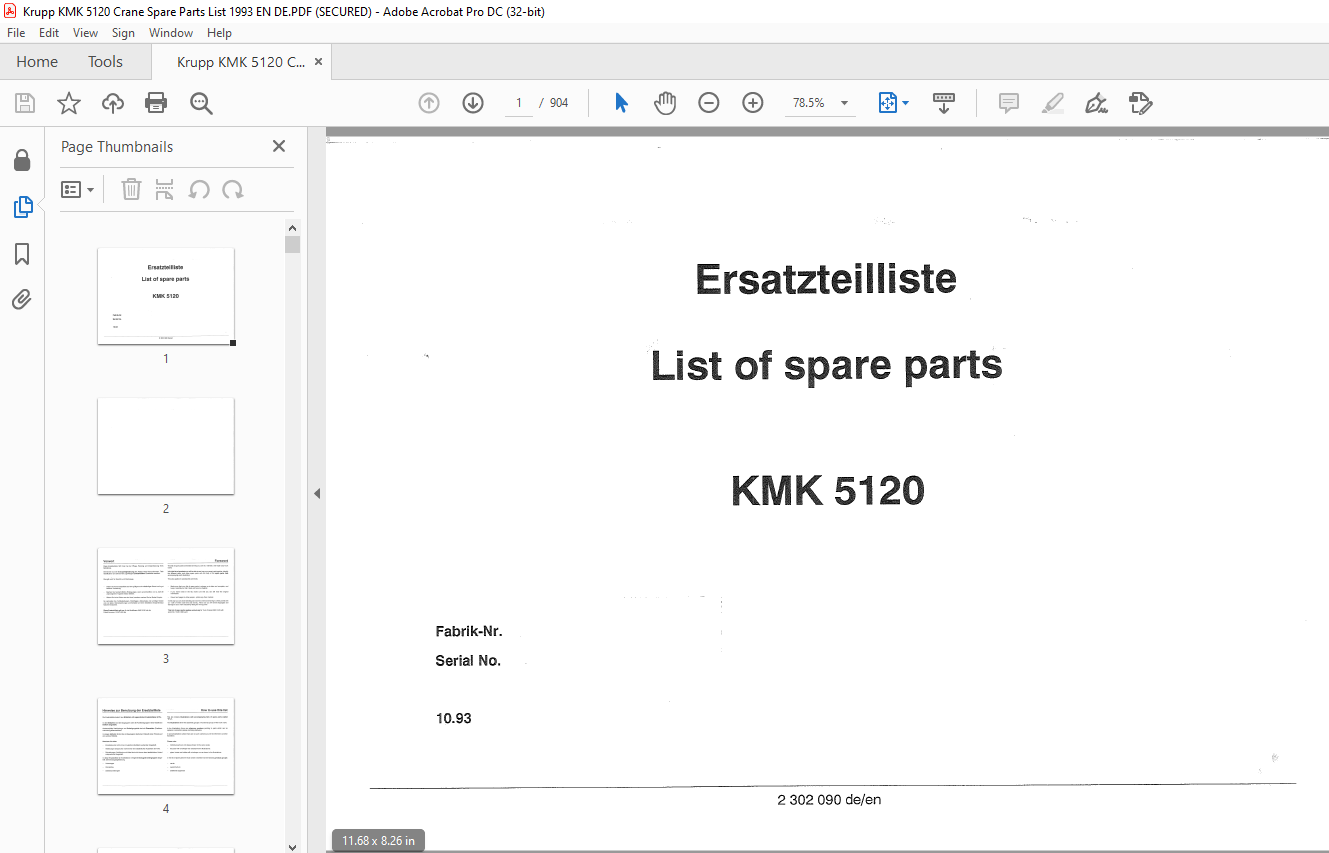Viewport: 1329px width, 853px height.
Task: Select the Krupp KMK 5120 document tab
Action: pyautogui.click(x=241, y=62)
